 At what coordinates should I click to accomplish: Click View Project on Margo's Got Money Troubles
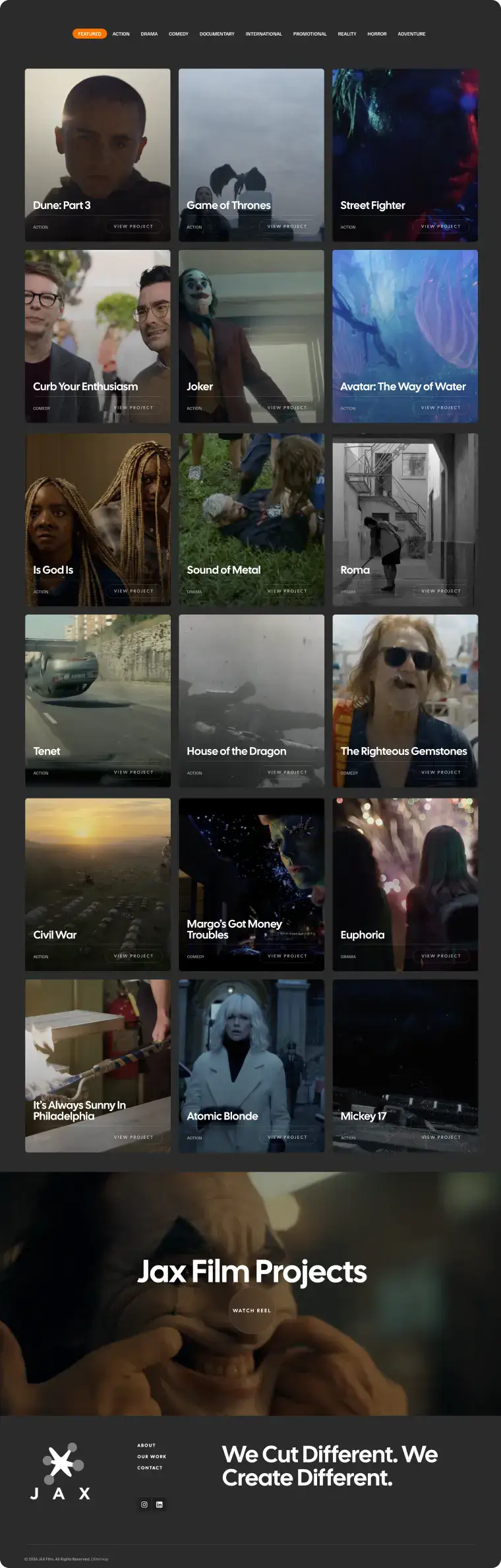[287, 955]
